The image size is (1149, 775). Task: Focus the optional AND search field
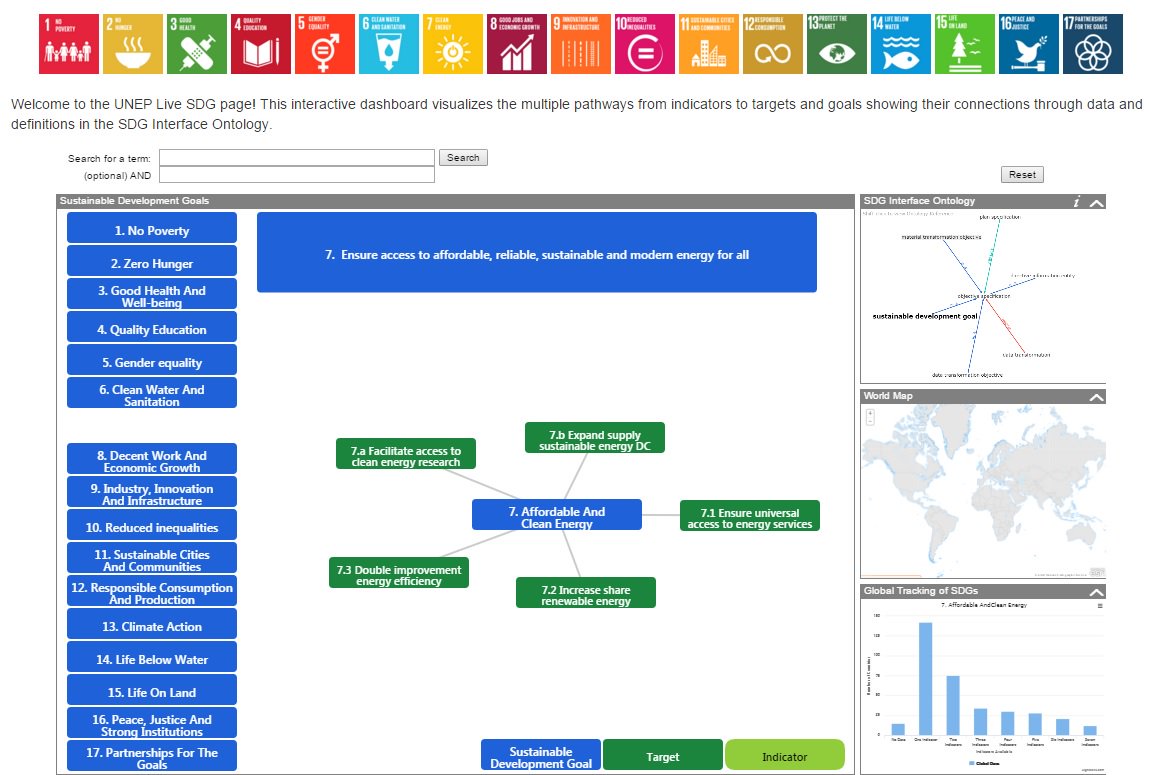pyautogui.click(x=297, y=174)
